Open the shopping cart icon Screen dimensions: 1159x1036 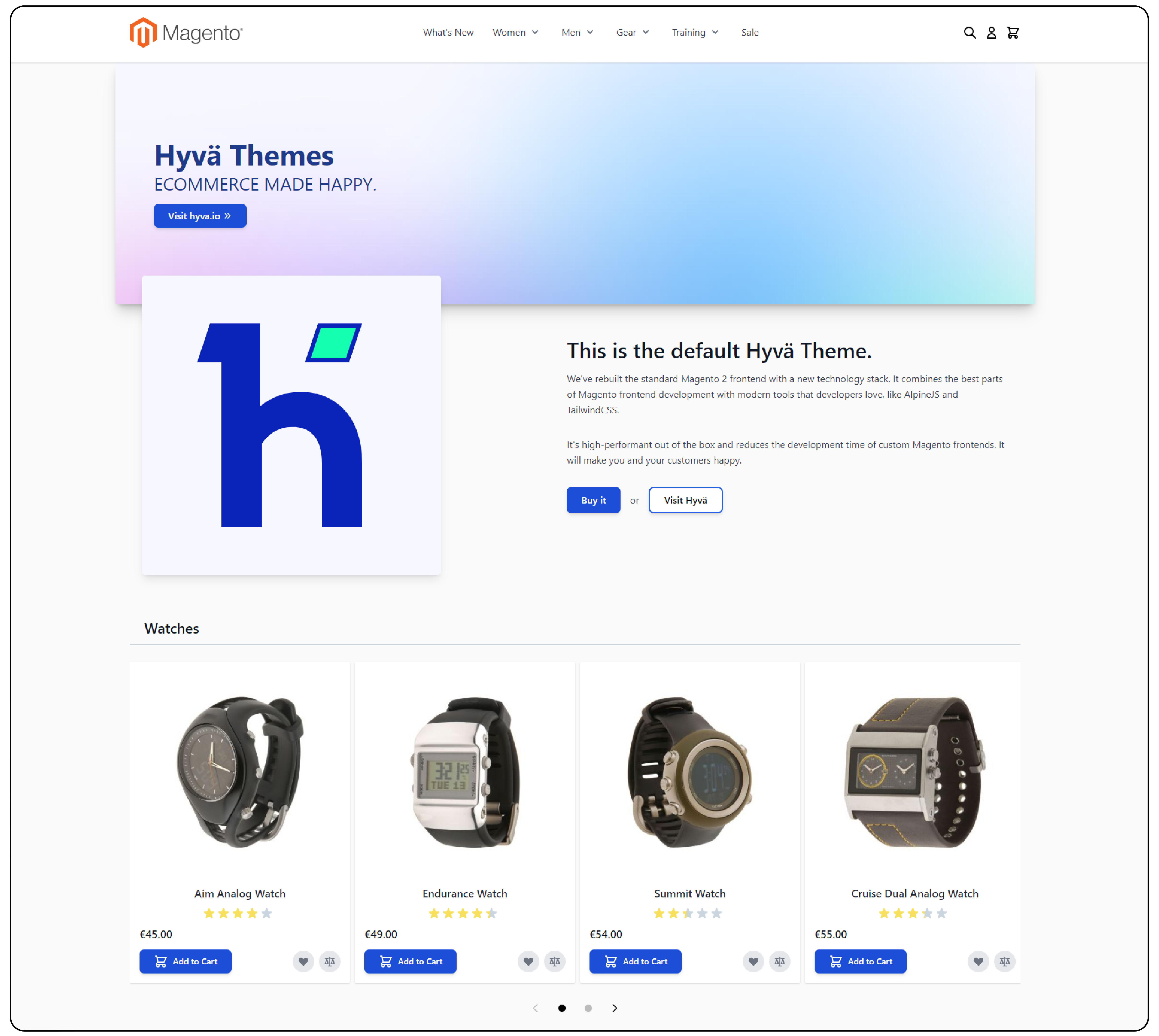[x=1013, y=32]
